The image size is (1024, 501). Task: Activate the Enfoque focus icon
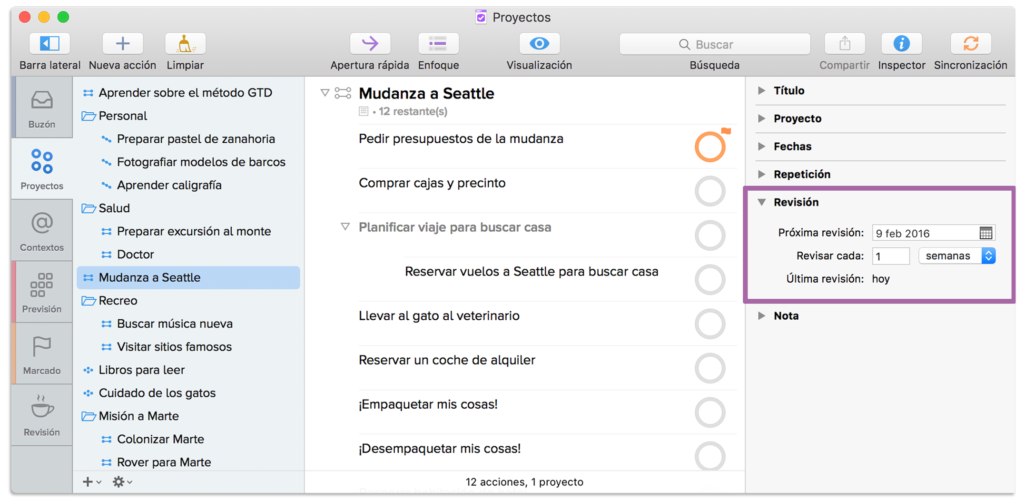point(438,44)
